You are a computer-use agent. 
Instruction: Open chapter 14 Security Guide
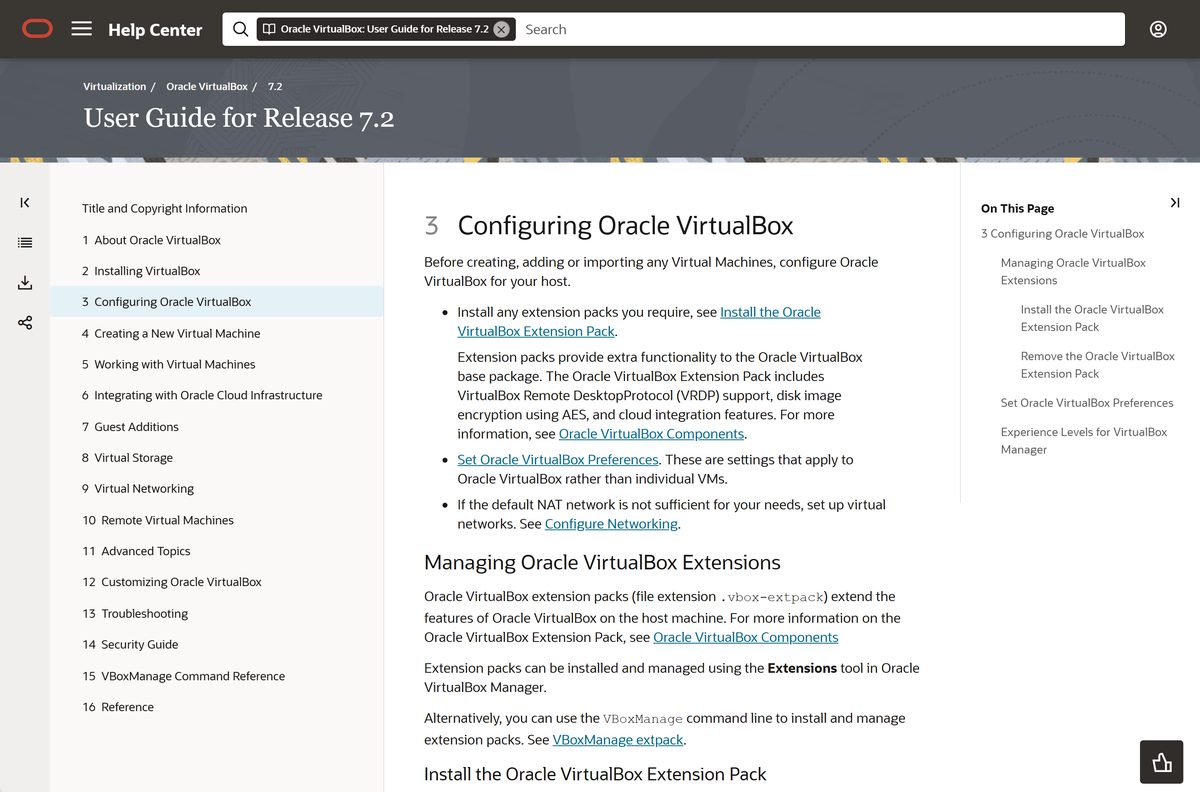(x=130, y=644)
